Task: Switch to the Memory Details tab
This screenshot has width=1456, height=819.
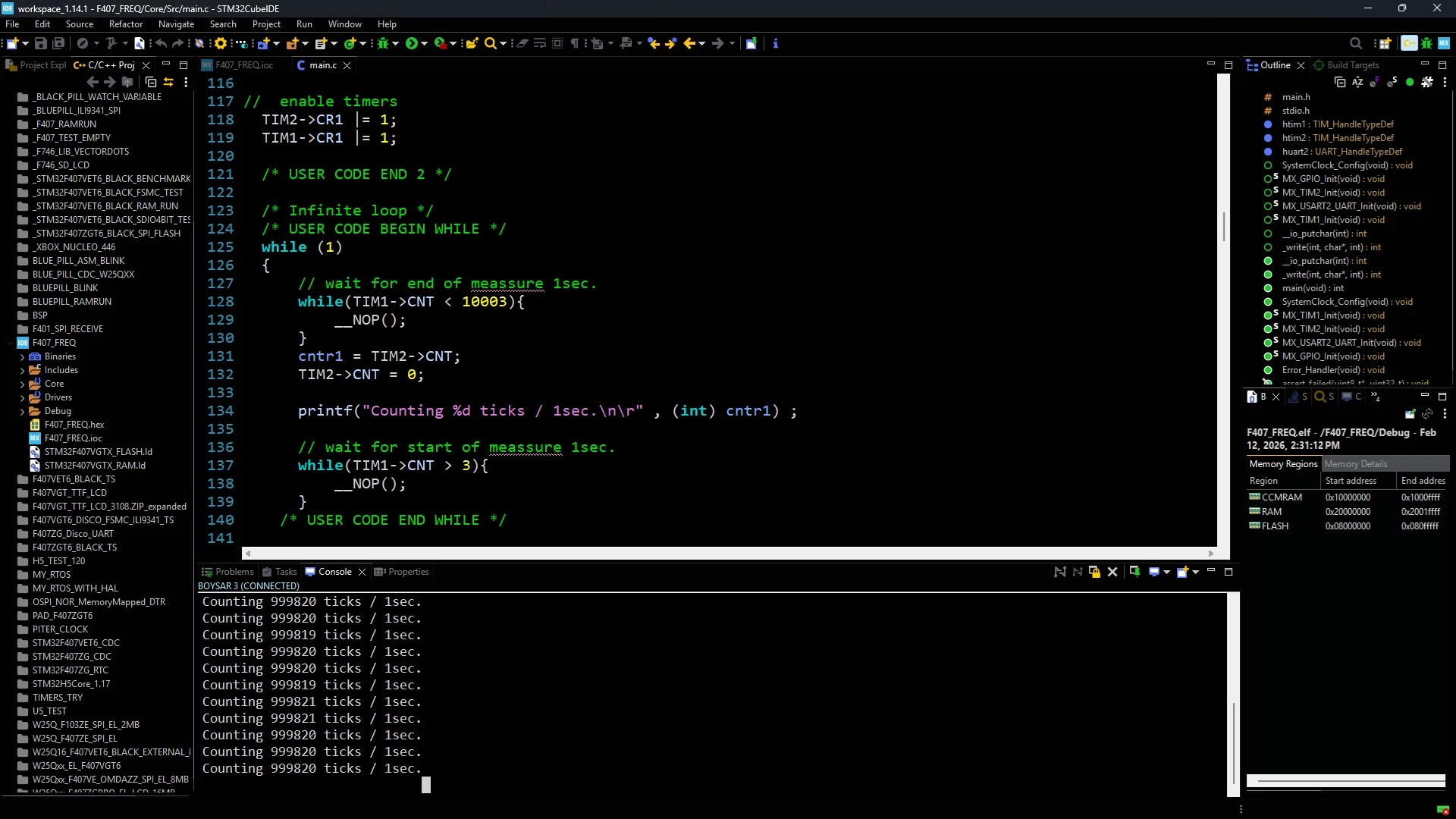Action: click(1356, 464)
